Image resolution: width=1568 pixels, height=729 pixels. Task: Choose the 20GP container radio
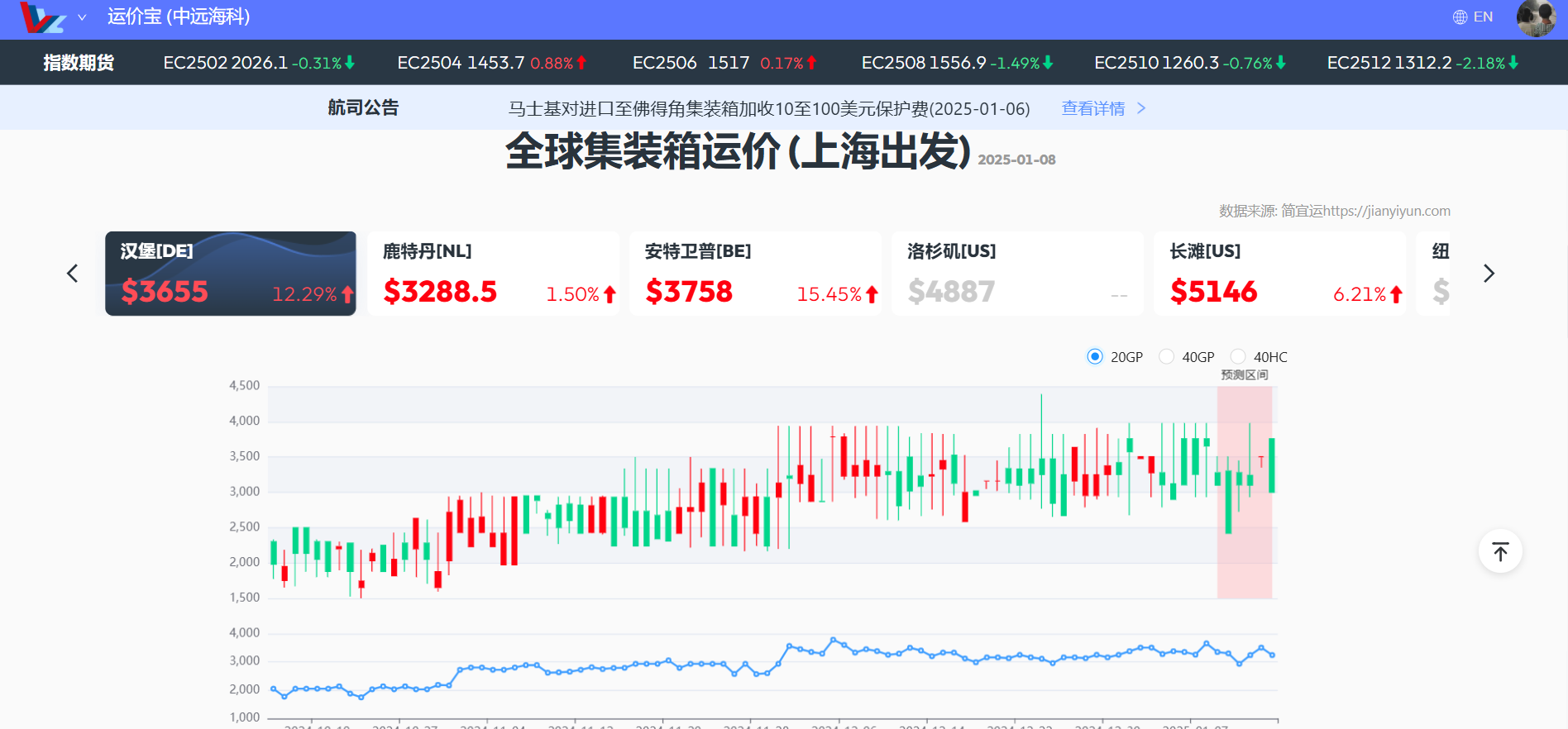pos(1095,356)
